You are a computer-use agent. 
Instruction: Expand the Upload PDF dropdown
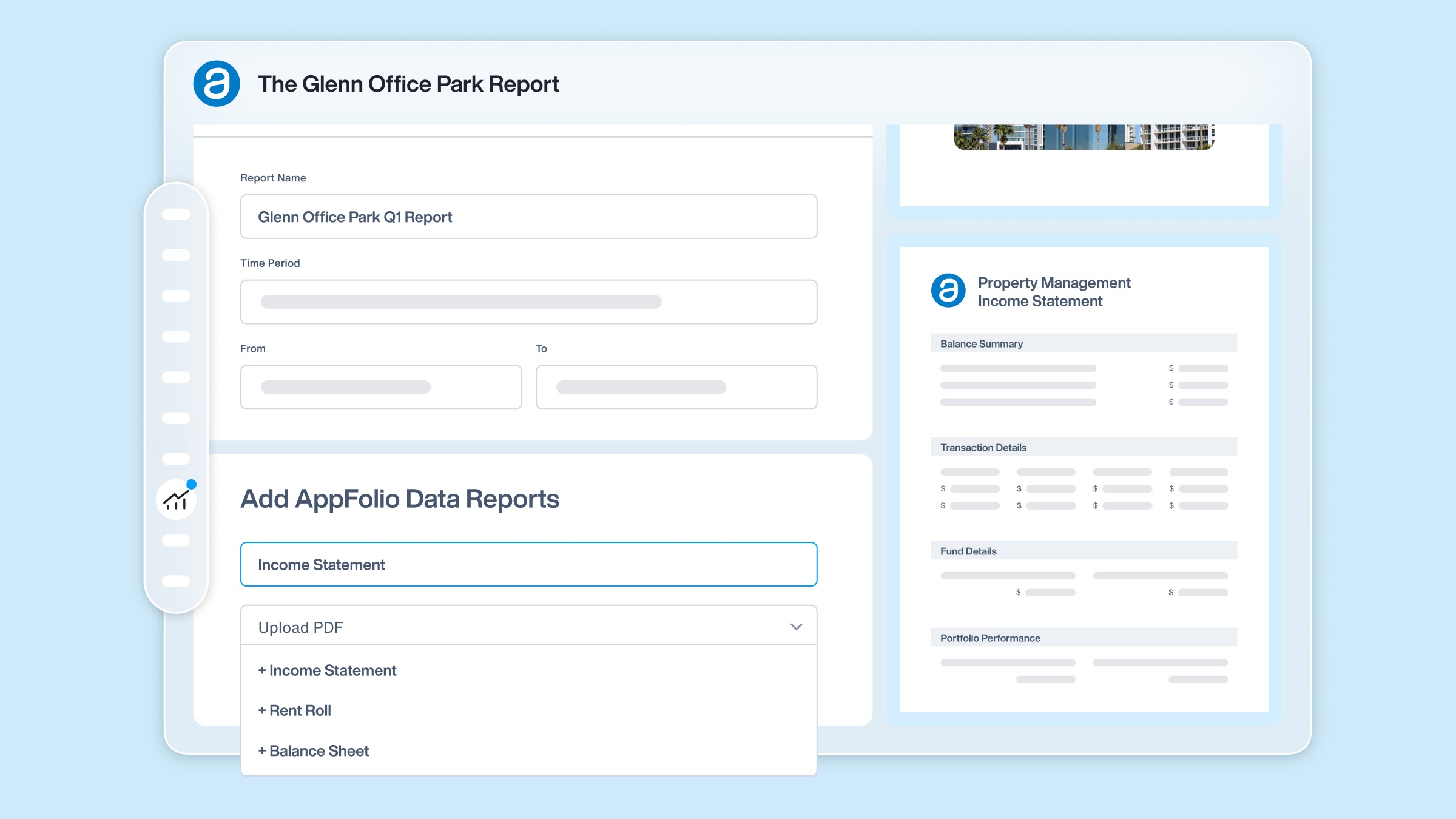click(x=528, y=627)
